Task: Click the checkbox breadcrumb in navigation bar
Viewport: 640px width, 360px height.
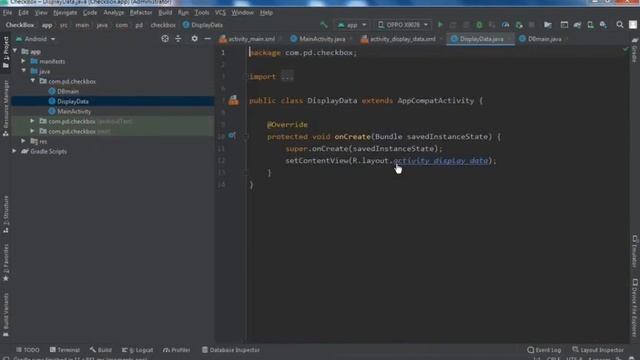Action: pyautogui.click(x=163, y=25)
